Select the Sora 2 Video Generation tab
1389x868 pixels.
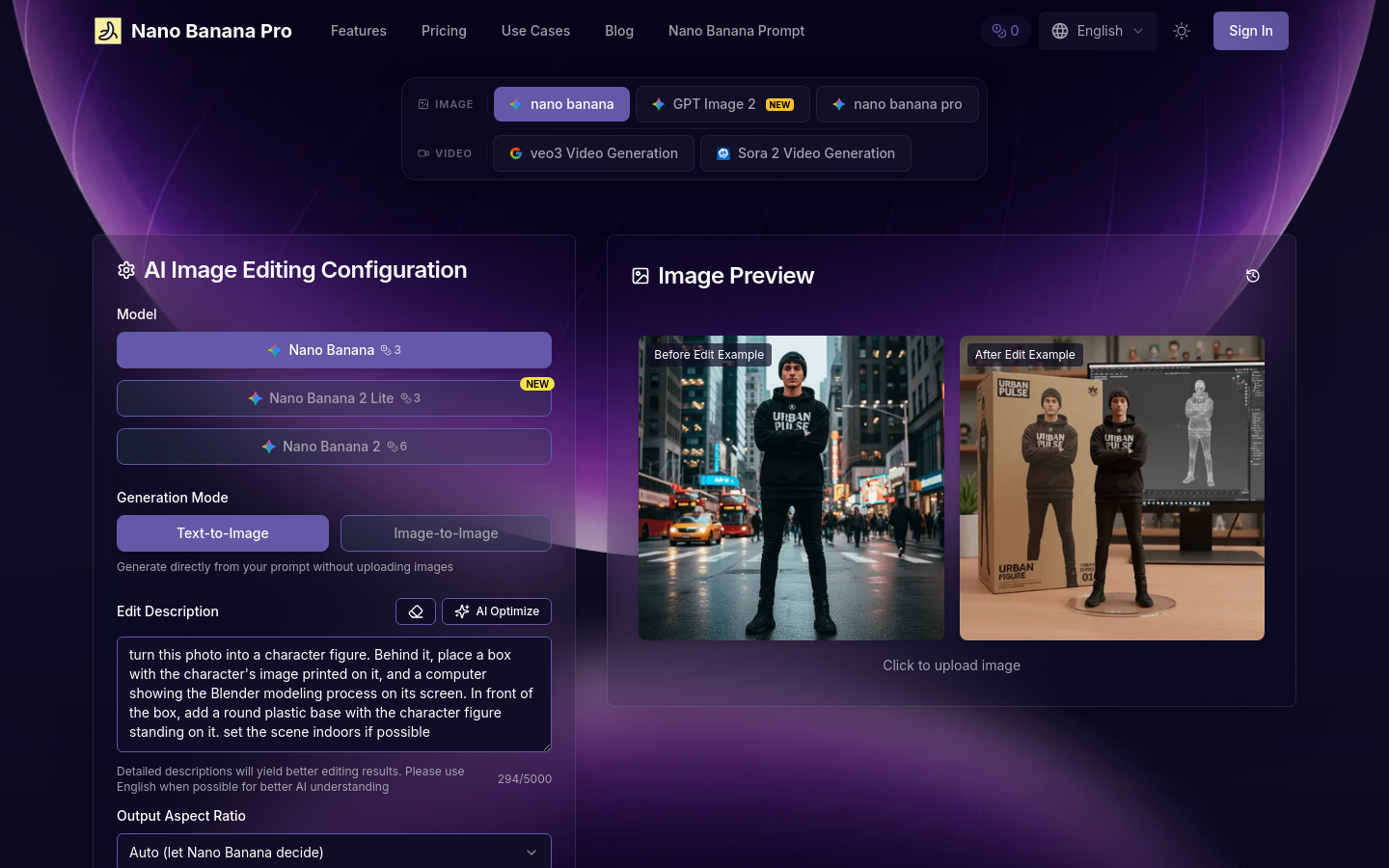805,153
